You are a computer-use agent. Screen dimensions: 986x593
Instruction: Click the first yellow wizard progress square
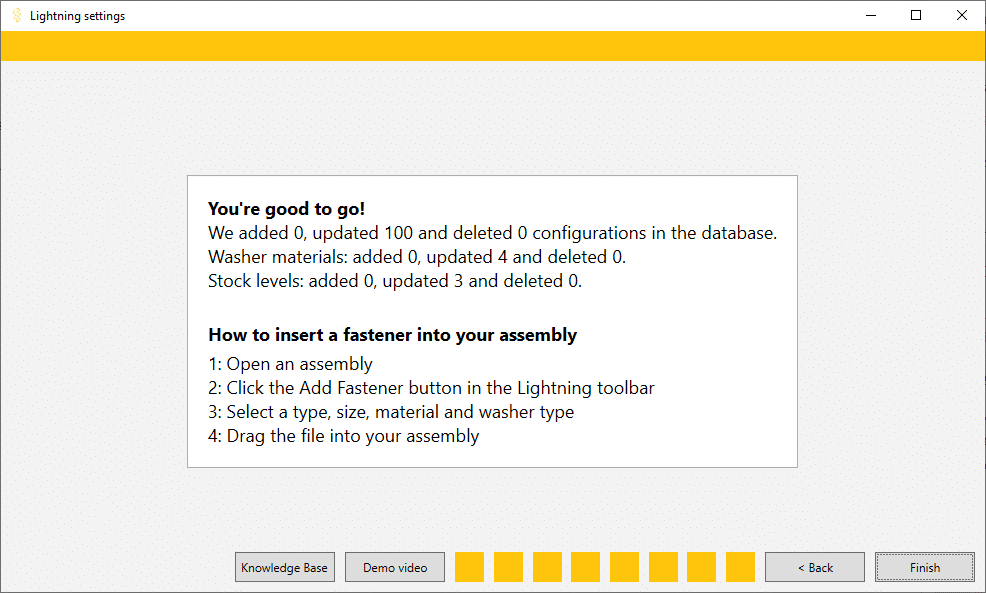click(469, 567)
